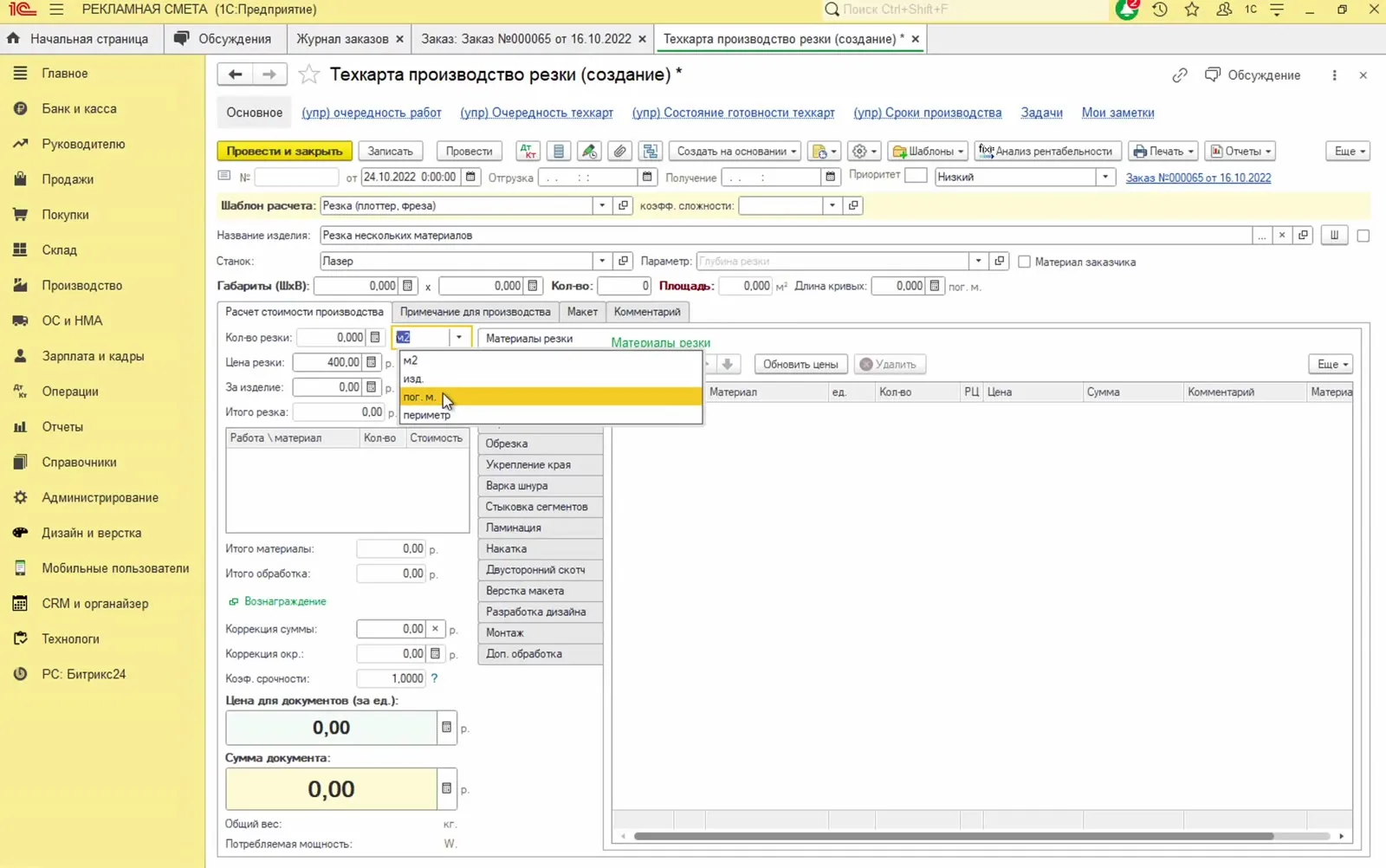The height and width of the screenshot is (868, 1386).
Task: Open the settings gear toolbar button
Action: [864, 151]
